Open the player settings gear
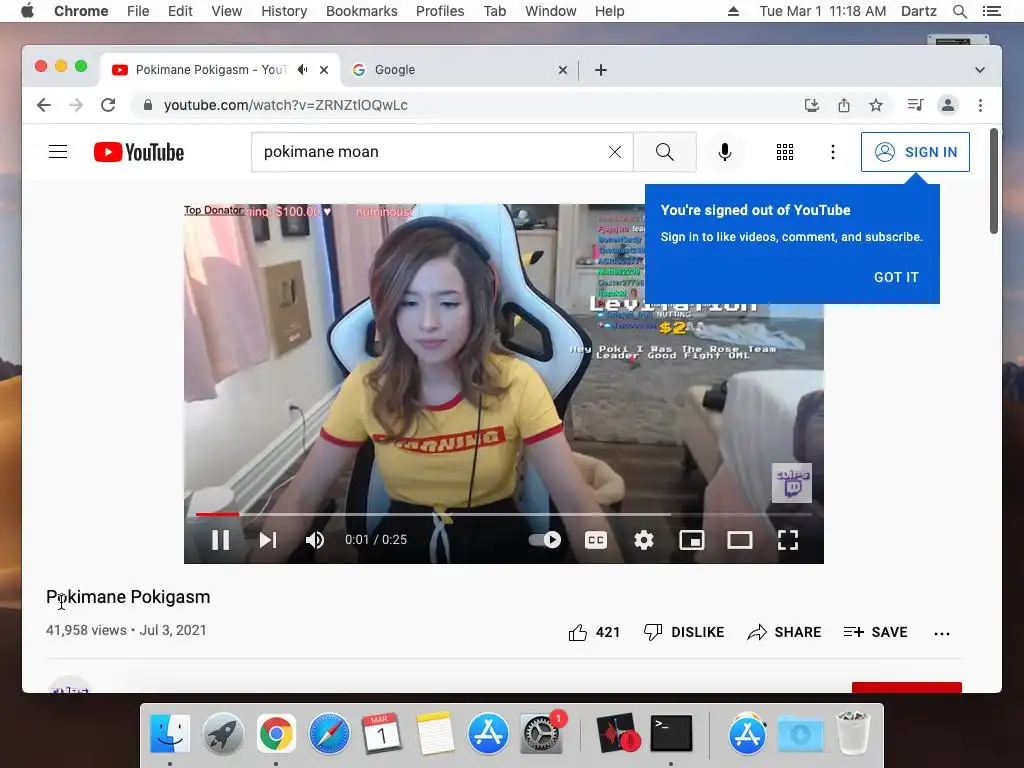 [x=644, y=540]
